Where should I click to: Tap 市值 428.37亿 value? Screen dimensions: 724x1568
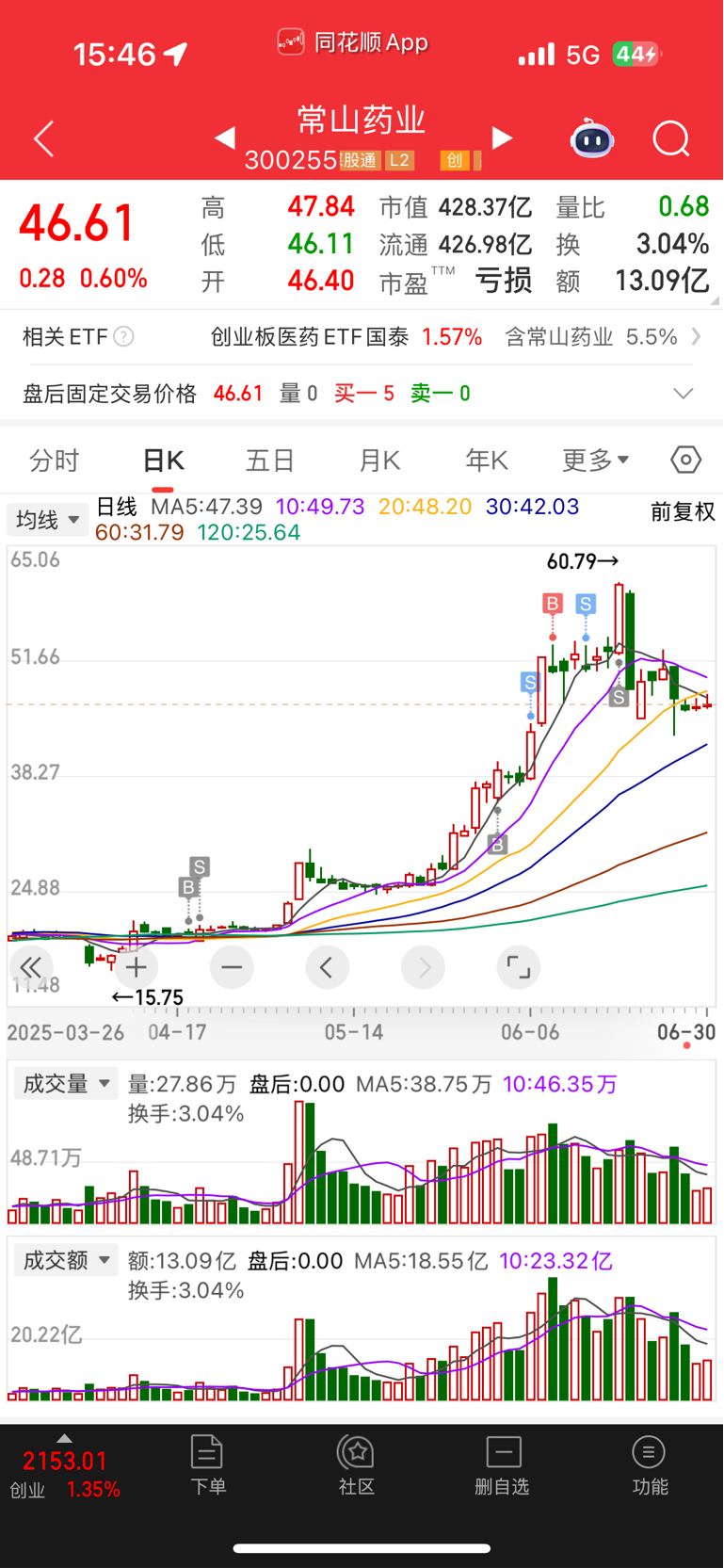(x=456, y=206)
